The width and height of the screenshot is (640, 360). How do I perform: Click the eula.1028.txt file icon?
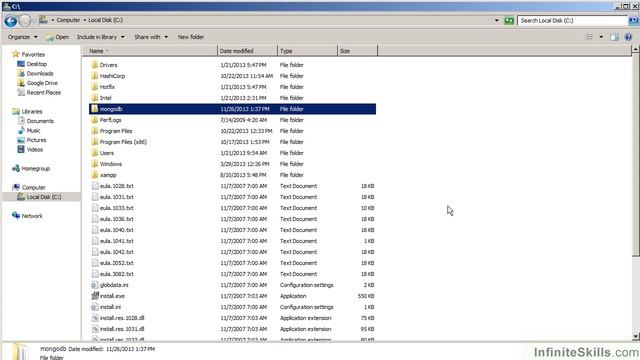(x=95, y=186)
